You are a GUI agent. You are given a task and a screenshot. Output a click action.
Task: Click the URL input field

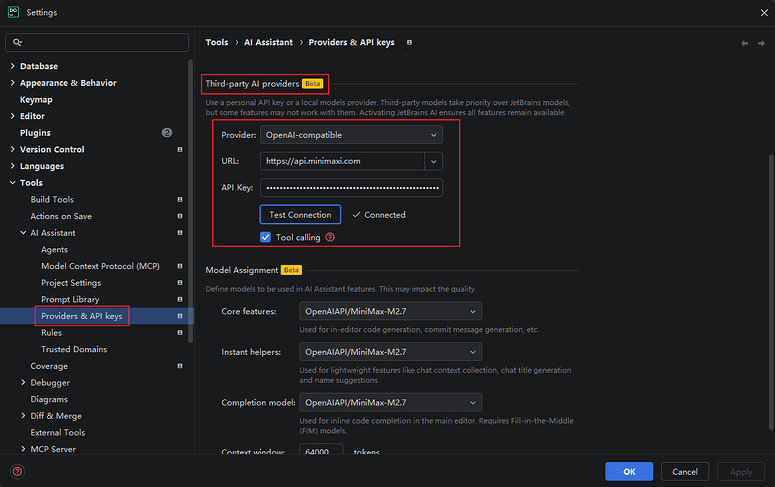[x=343, y=161]
